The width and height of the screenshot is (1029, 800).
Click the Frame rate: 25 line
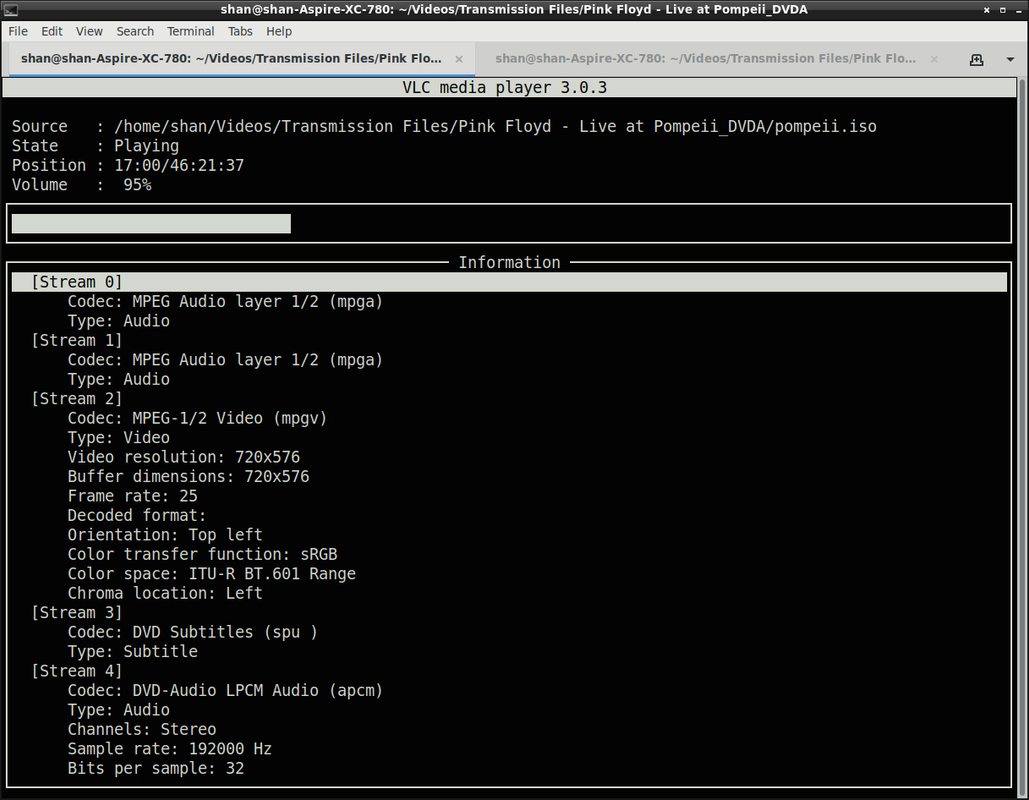(x=133, y=496)
